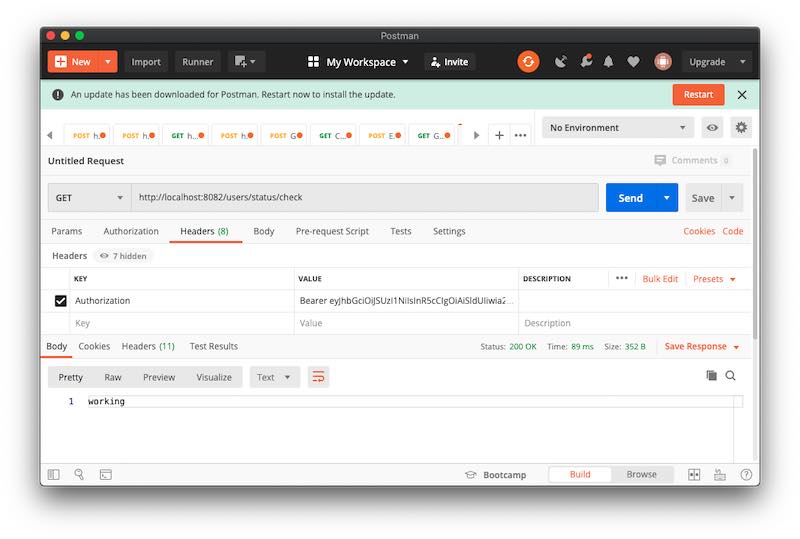Switch to Build mode

(x=580, y=474)
